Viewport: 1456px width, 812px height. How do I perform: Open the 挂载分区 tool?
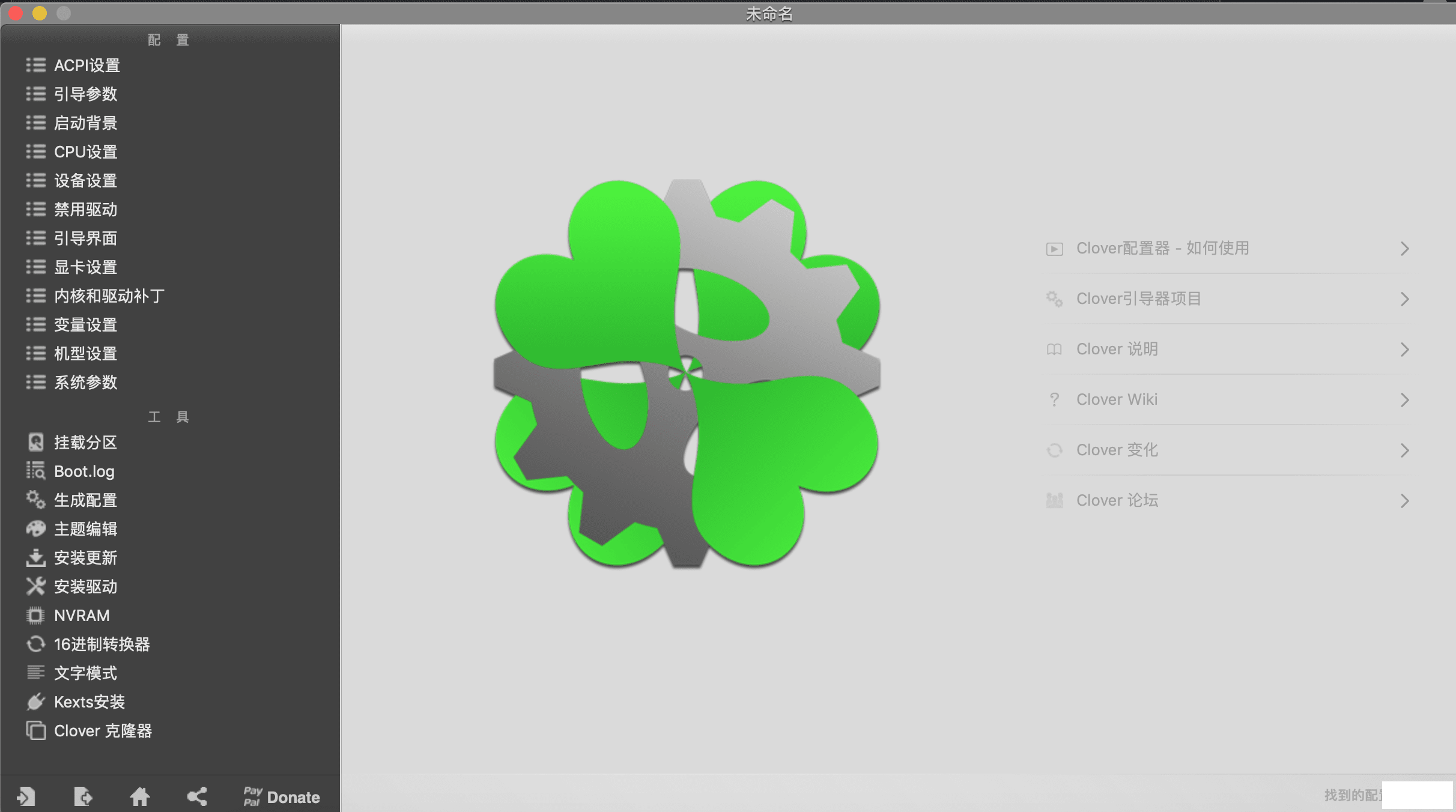pyautogui.click(x=85, y=443)
